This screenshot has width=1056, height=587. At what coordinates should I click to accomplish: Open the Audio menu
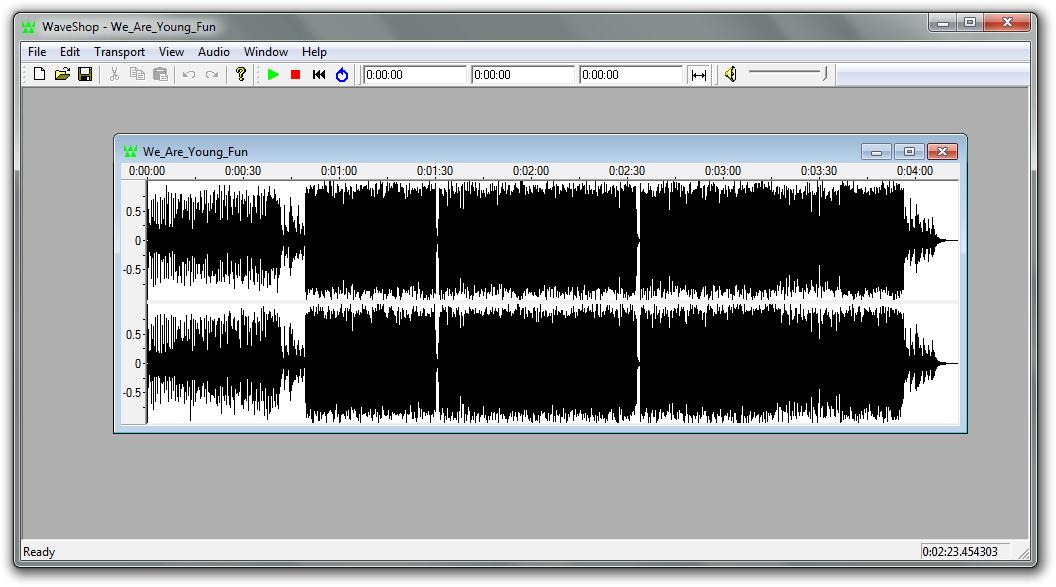pos(213,52)
